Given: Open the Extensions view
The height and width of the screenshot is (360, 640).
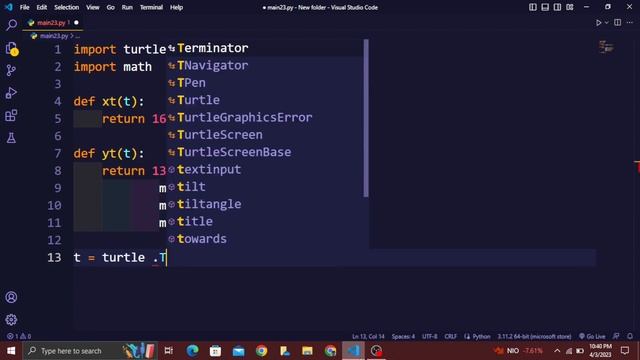Looking at the screenshot, I should coord(11,116).
